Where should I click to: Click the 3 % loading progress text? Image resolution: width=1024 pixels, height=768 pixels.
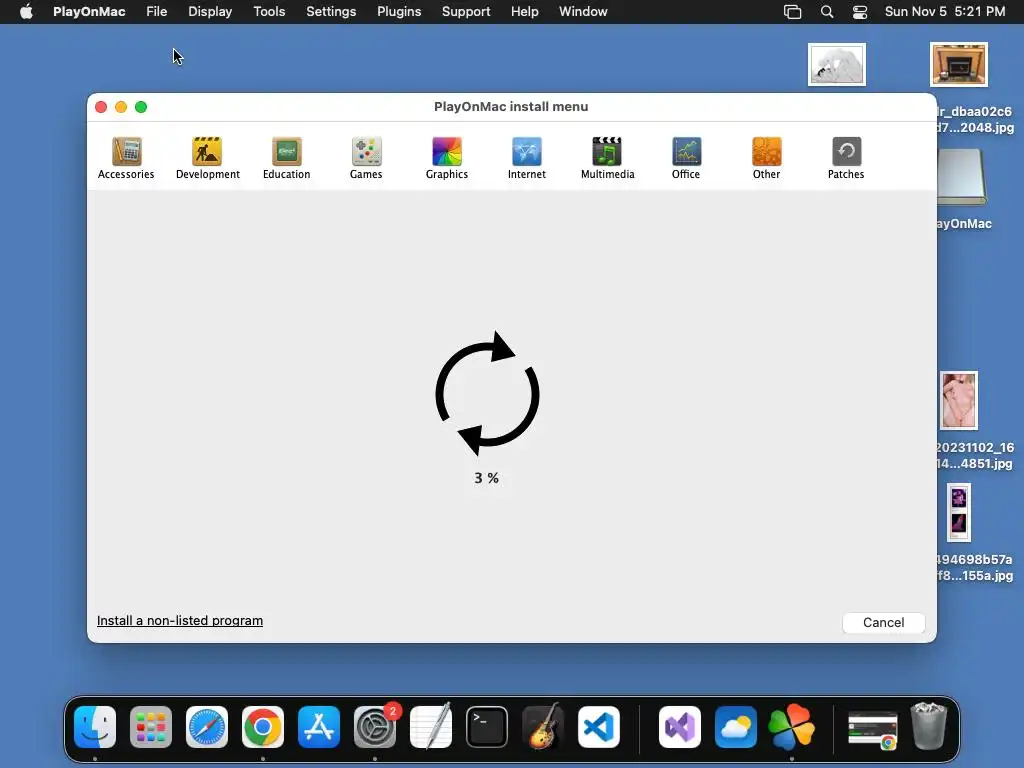coord(487,478)
